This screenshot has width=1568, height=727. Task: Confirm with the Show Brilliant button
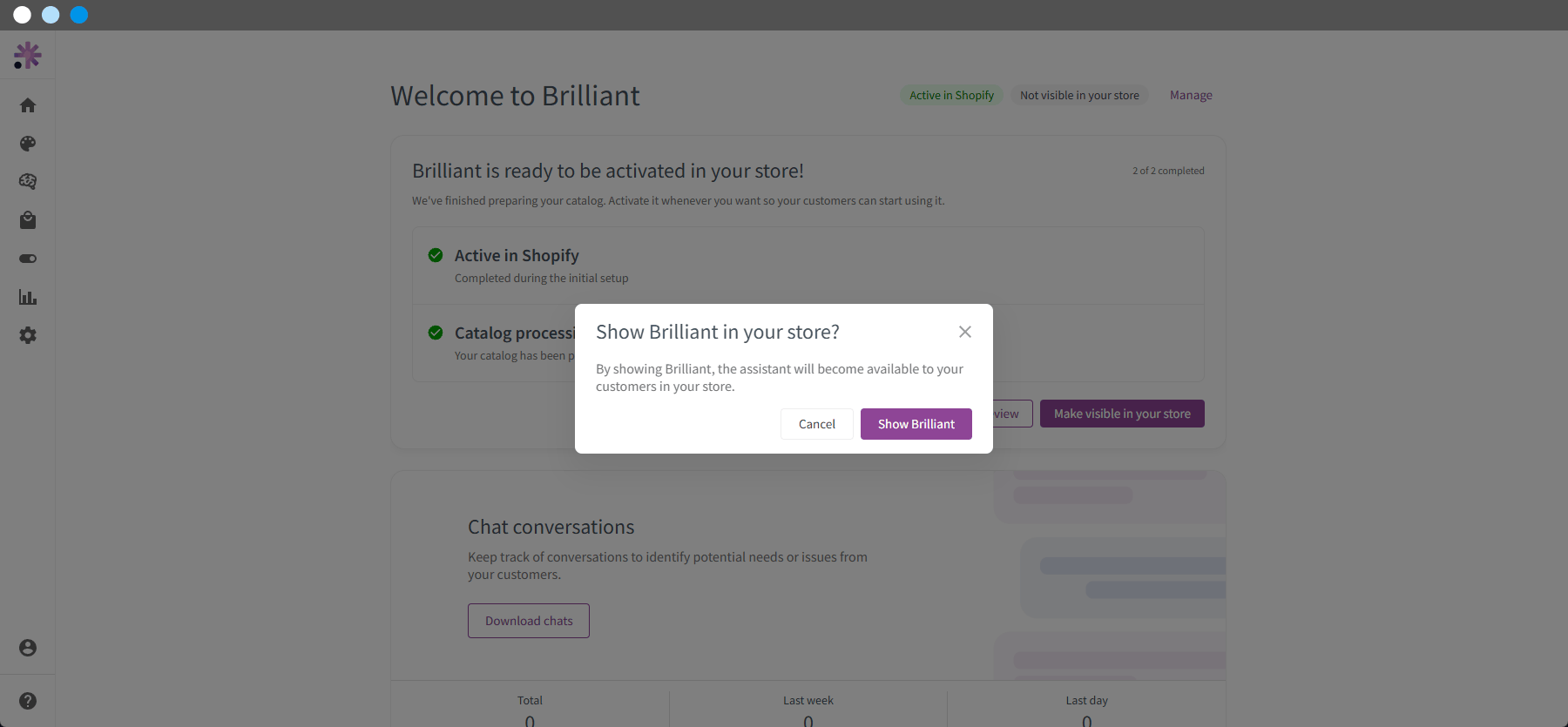click(916, 424)
